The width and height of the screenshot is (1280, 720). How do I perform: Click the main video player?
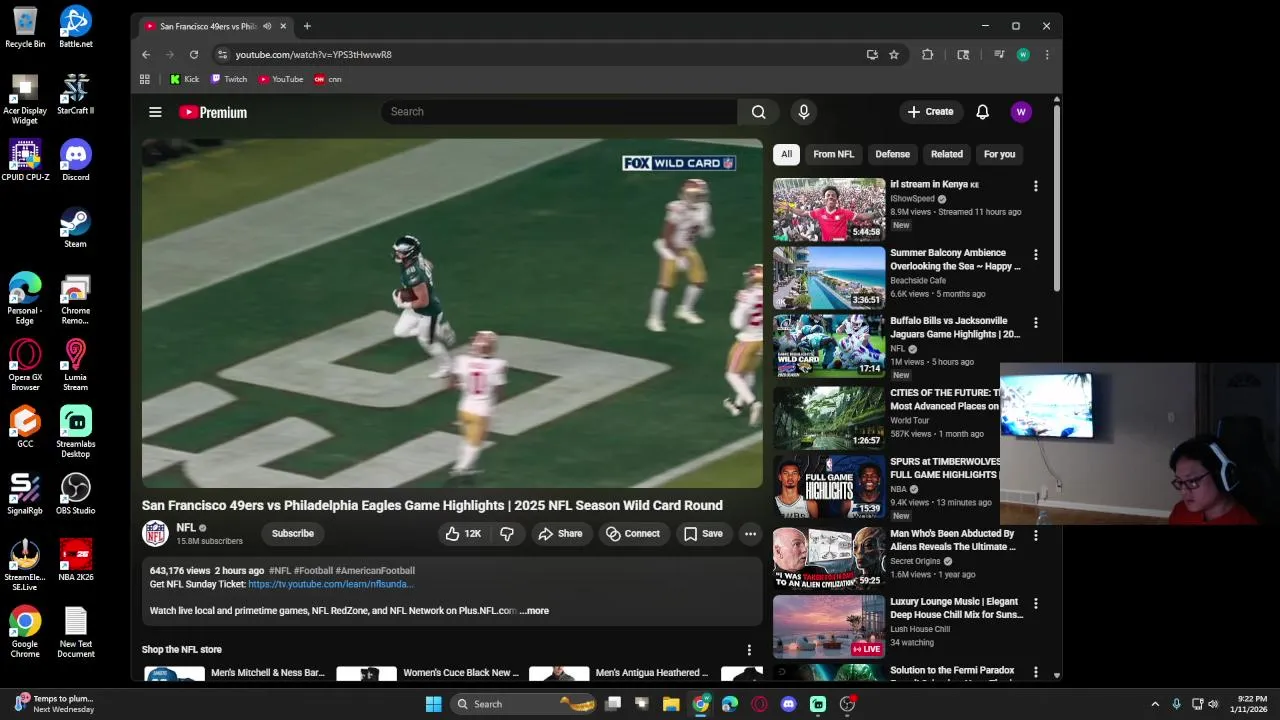[452, 313]
